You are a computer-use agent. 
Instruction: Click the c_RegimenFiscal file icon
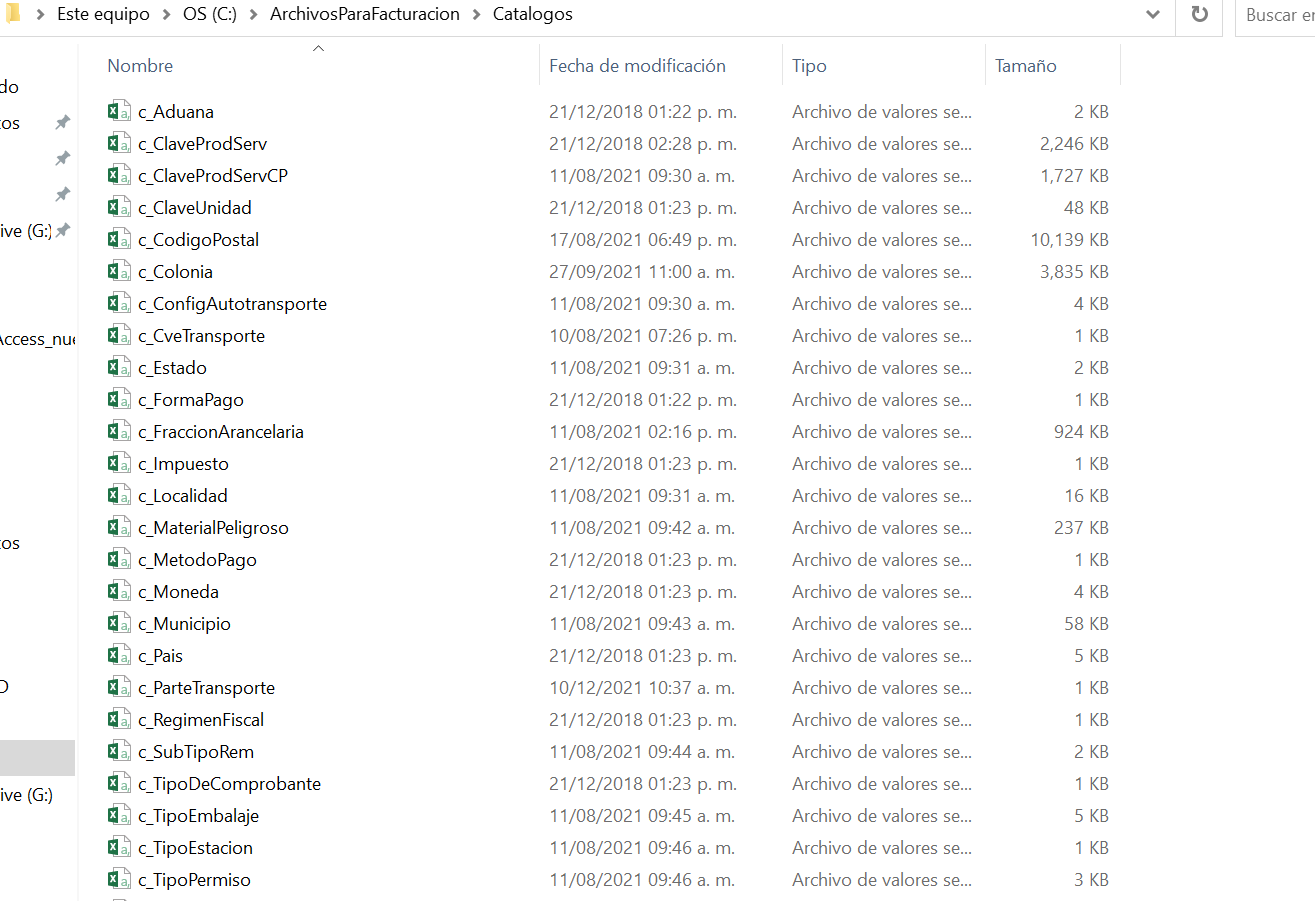point(119,719)
